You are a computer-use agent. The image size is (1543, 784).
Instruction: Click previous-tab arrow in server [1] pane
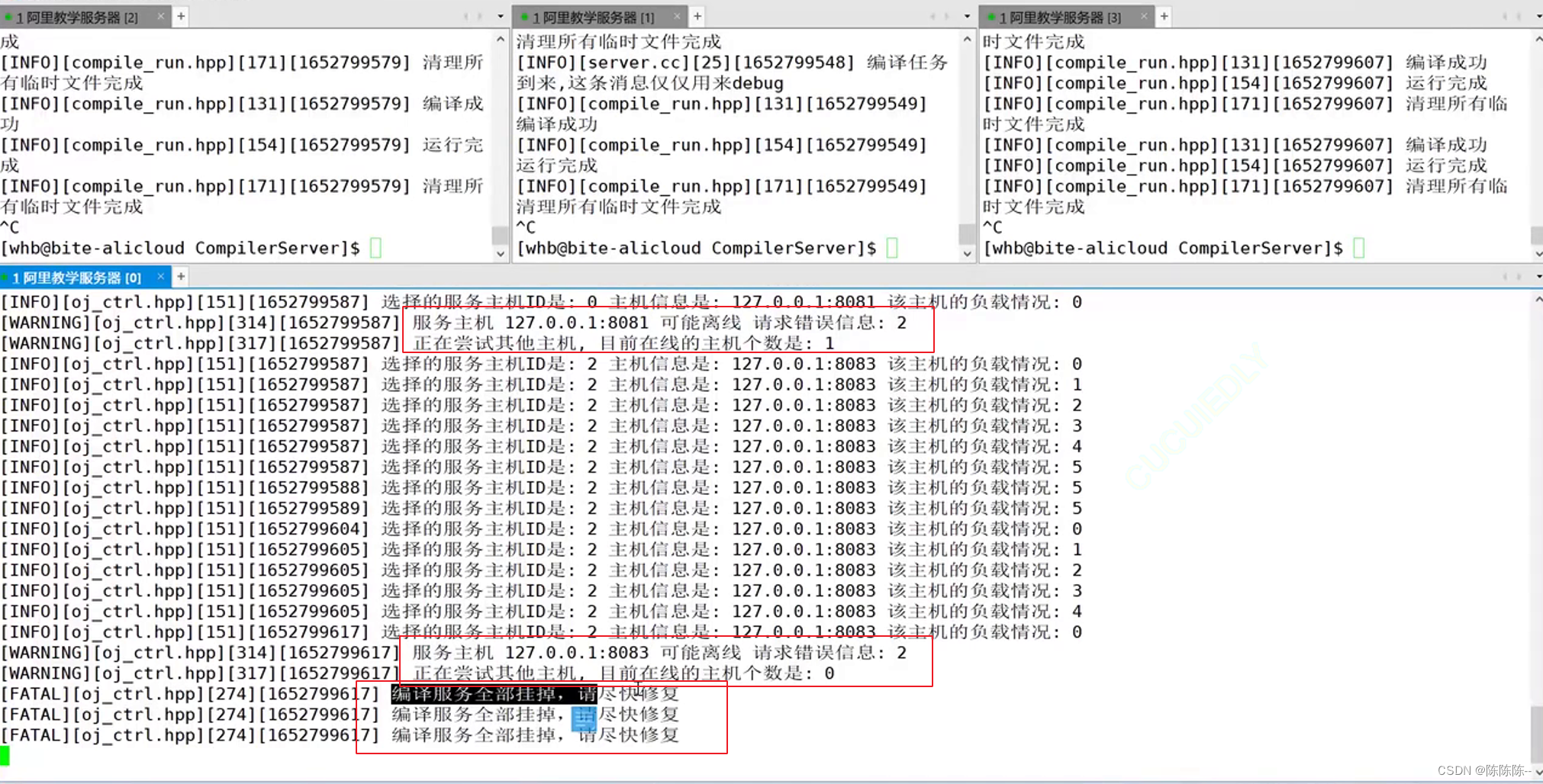[932, 16]
